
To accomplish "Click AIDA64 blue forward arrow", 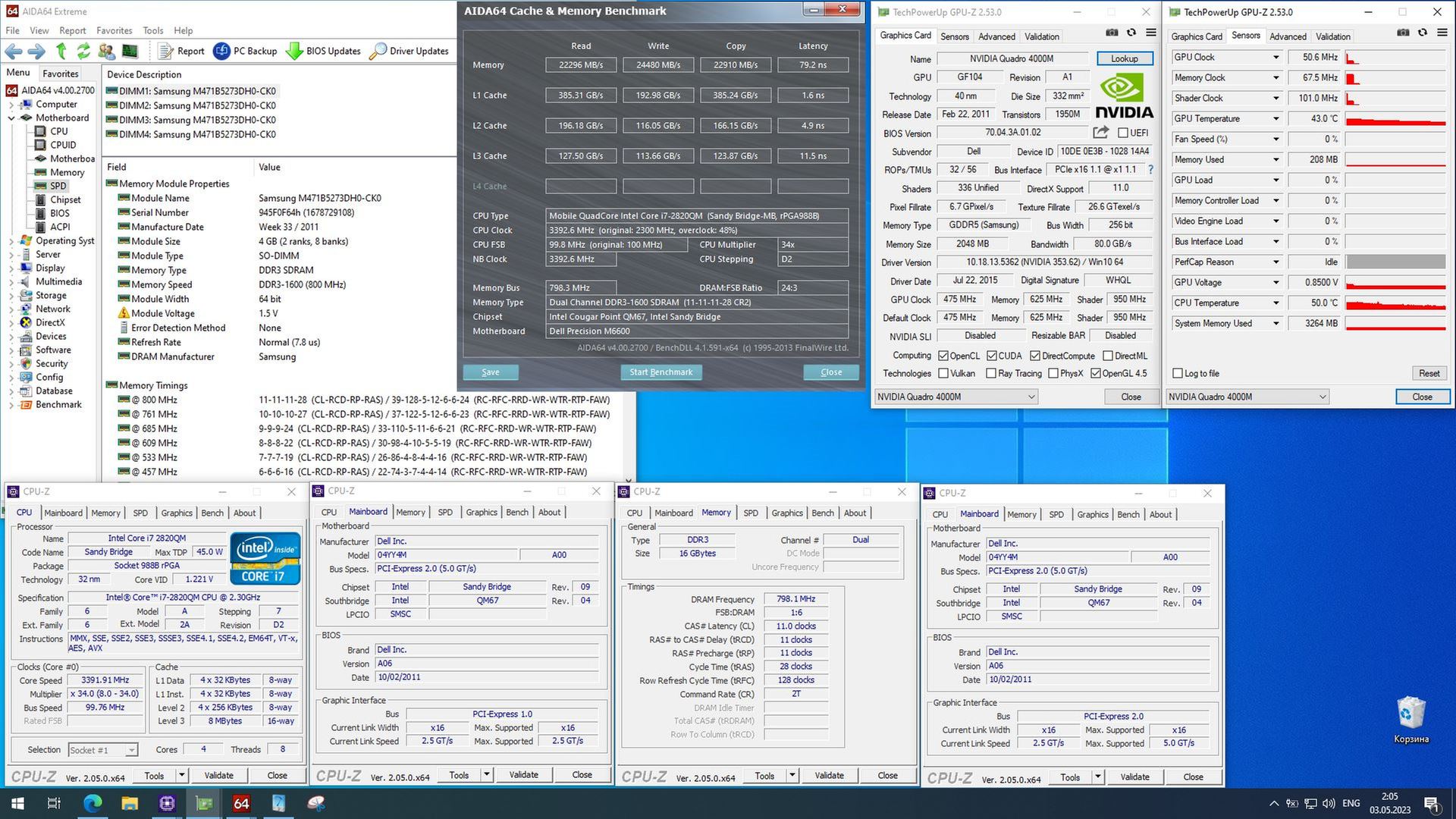I will (36, 51).
